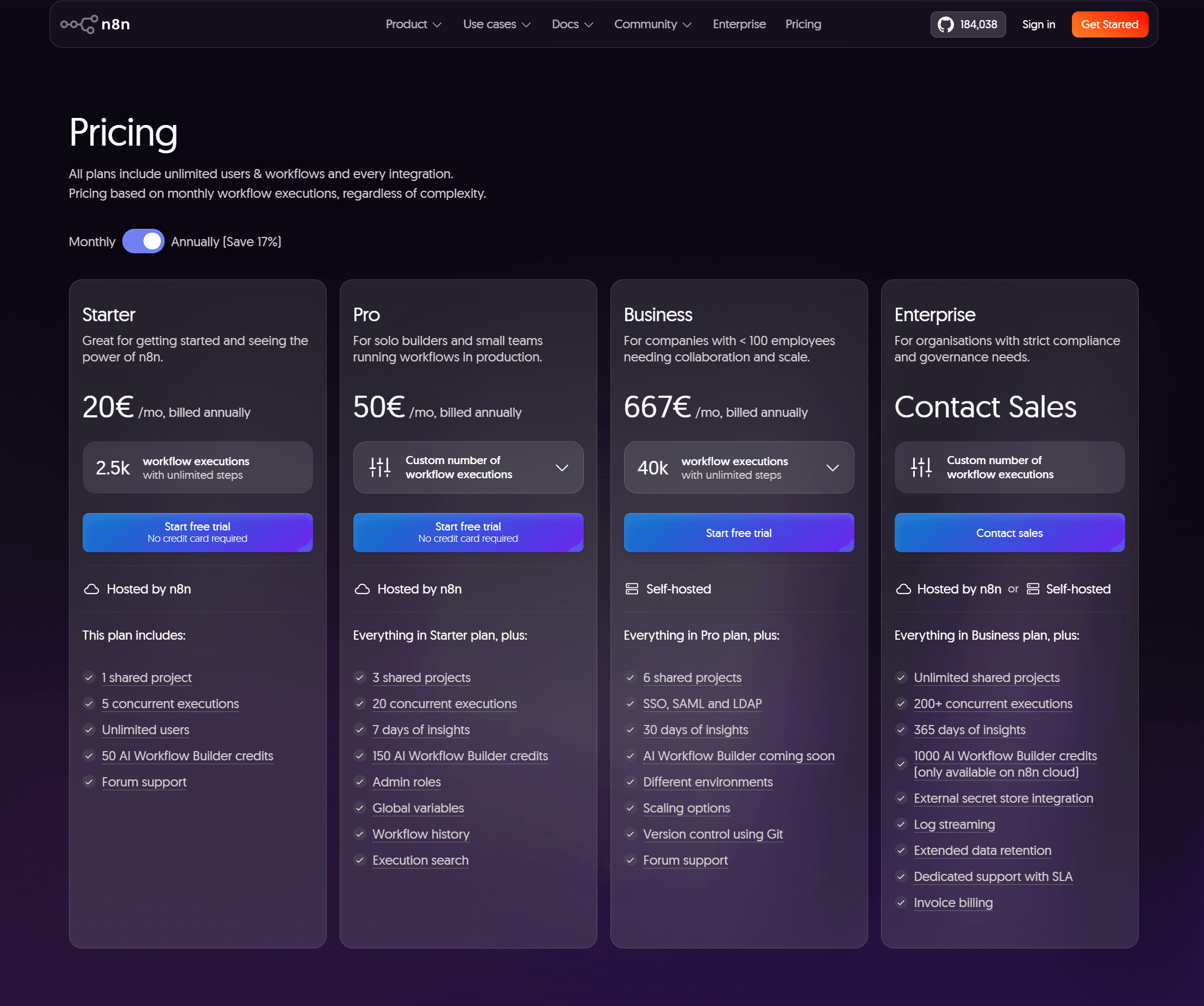Image resolution: width=1204 pixels, height=1006 pixels.
Task: Open the Product navigation dropdown
Action: tap(413, 24)
